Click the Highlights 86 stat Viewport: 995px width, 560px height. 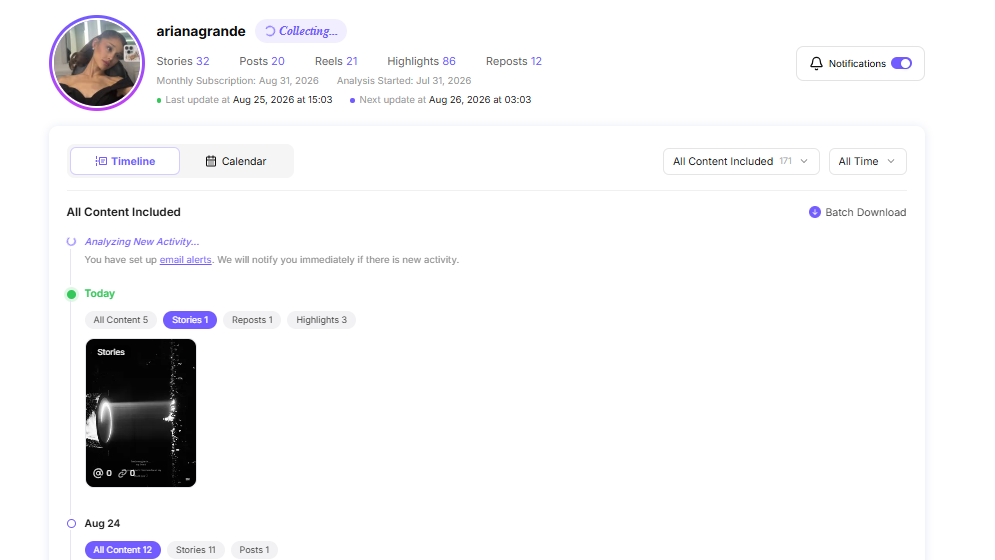[x=421, y=61]
